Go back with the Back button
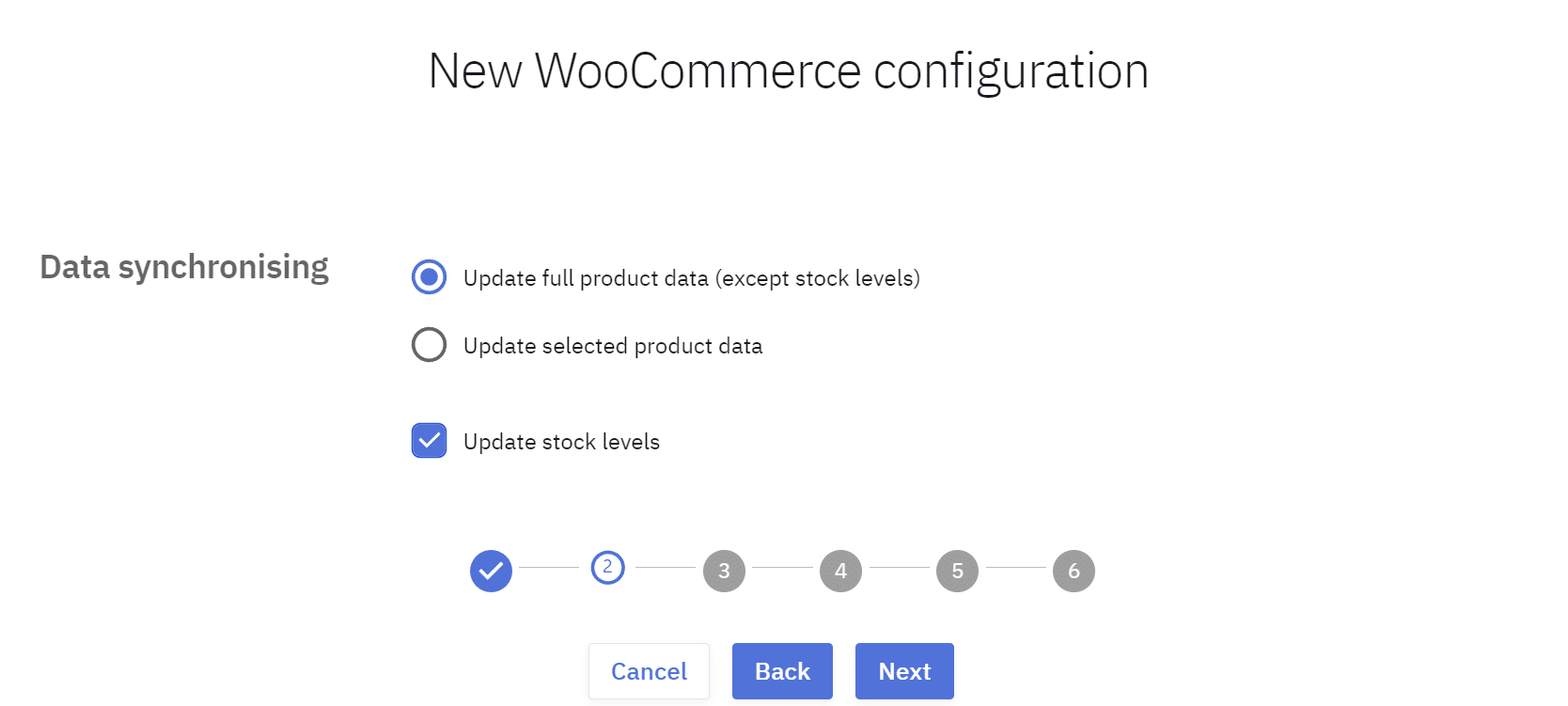The height and width of the screenshot is (706, 1568). [782, 671]
